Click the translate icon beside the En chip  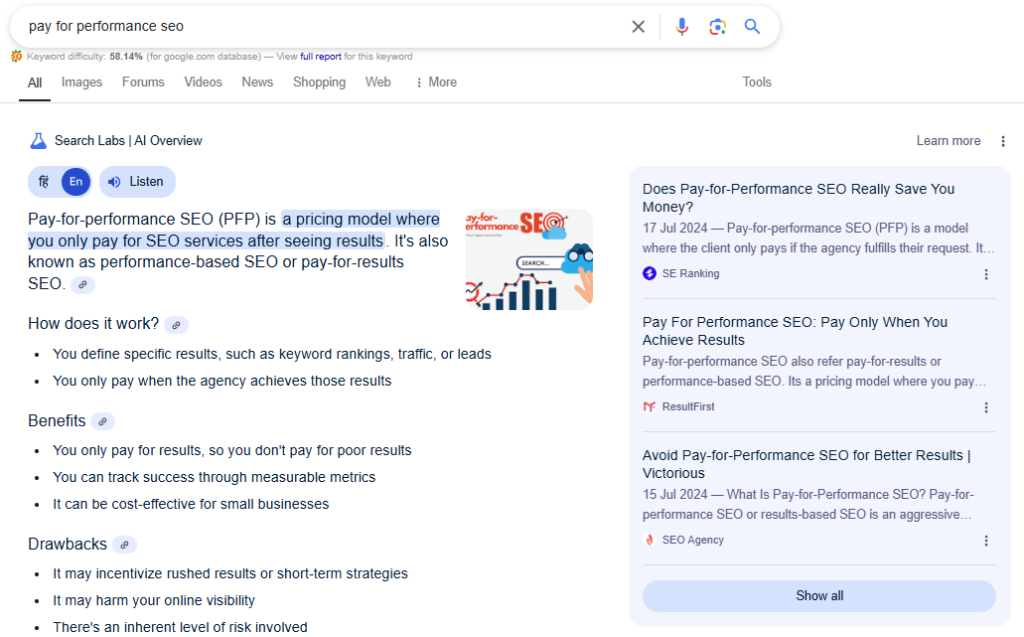[44, 181]
